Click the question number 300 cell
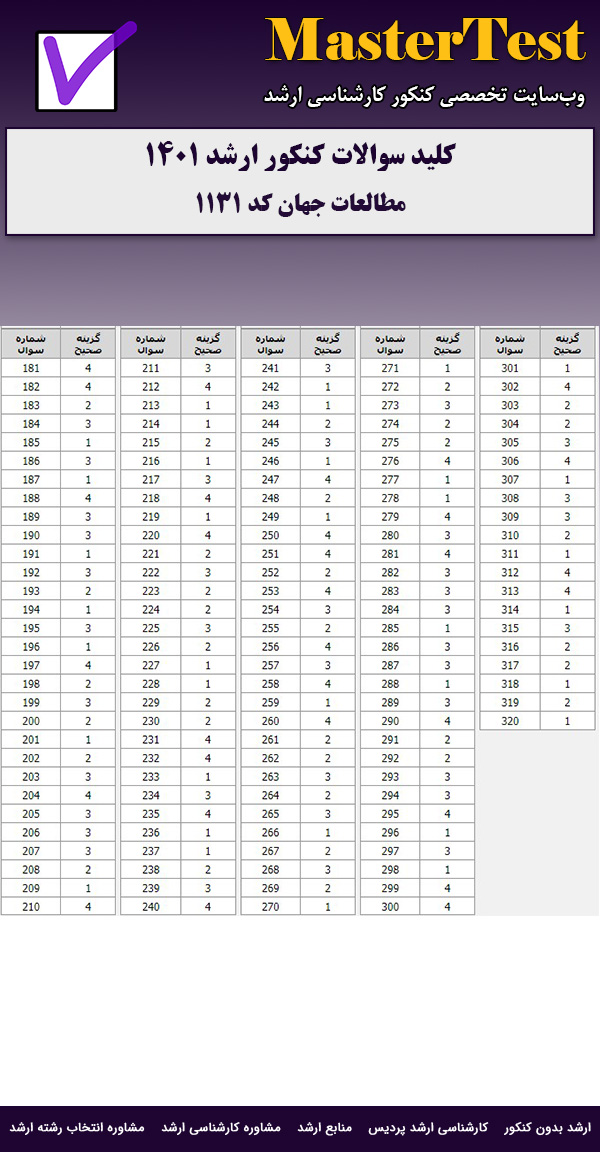Screen dimensions: 600x1152 (x=390, y=906)
